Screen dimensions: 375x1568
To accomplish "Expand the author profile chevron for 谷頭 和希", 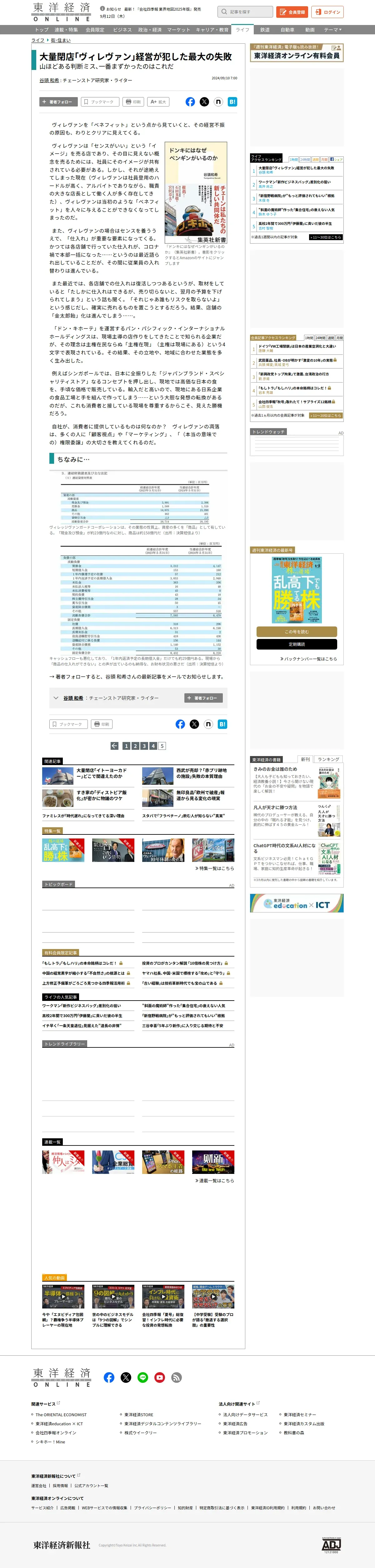I will 56,698.
